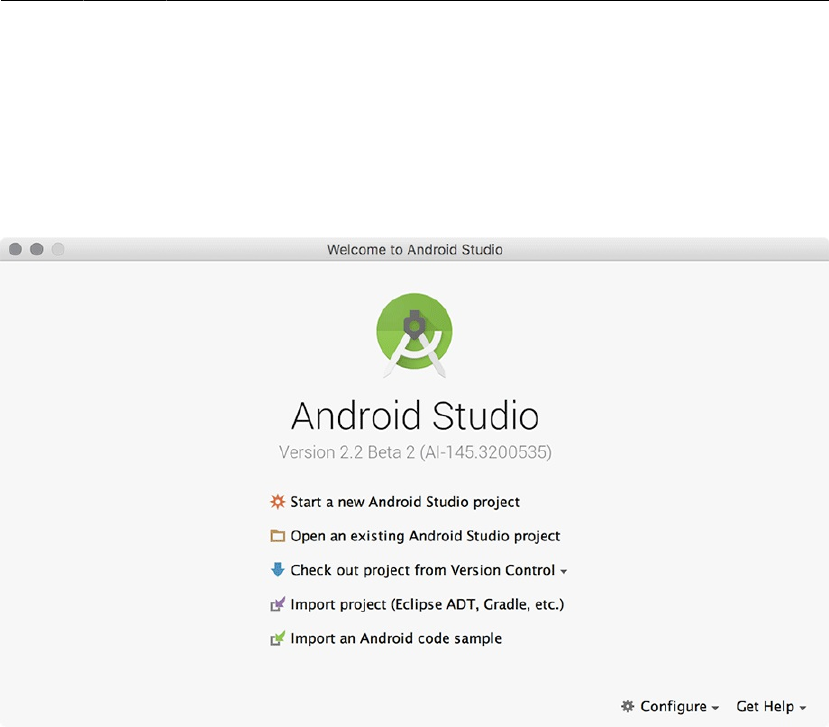
Task: Close the Welcome window with leftmost button
Action: point(15,249)
